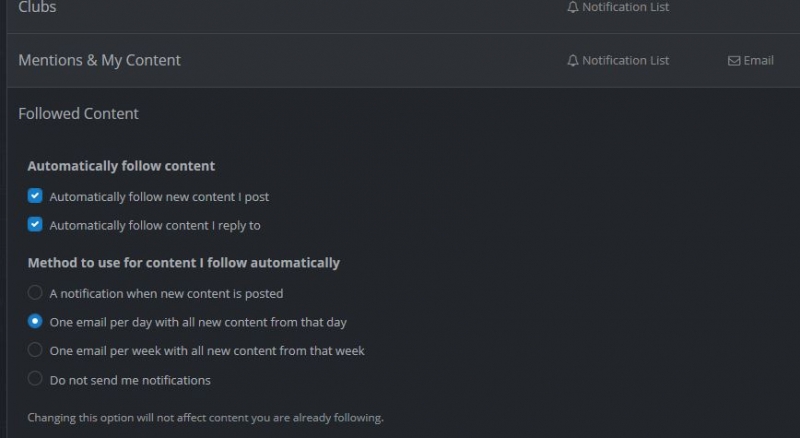Click the Do not send me notifications label text
This screenshot has height=438, width=800.
[130, 380]
